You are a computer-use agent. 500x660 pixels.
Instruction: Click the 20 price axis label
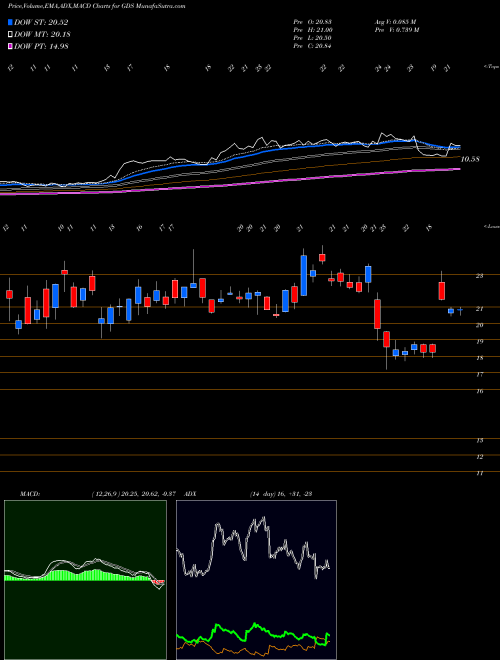(479, 325)
